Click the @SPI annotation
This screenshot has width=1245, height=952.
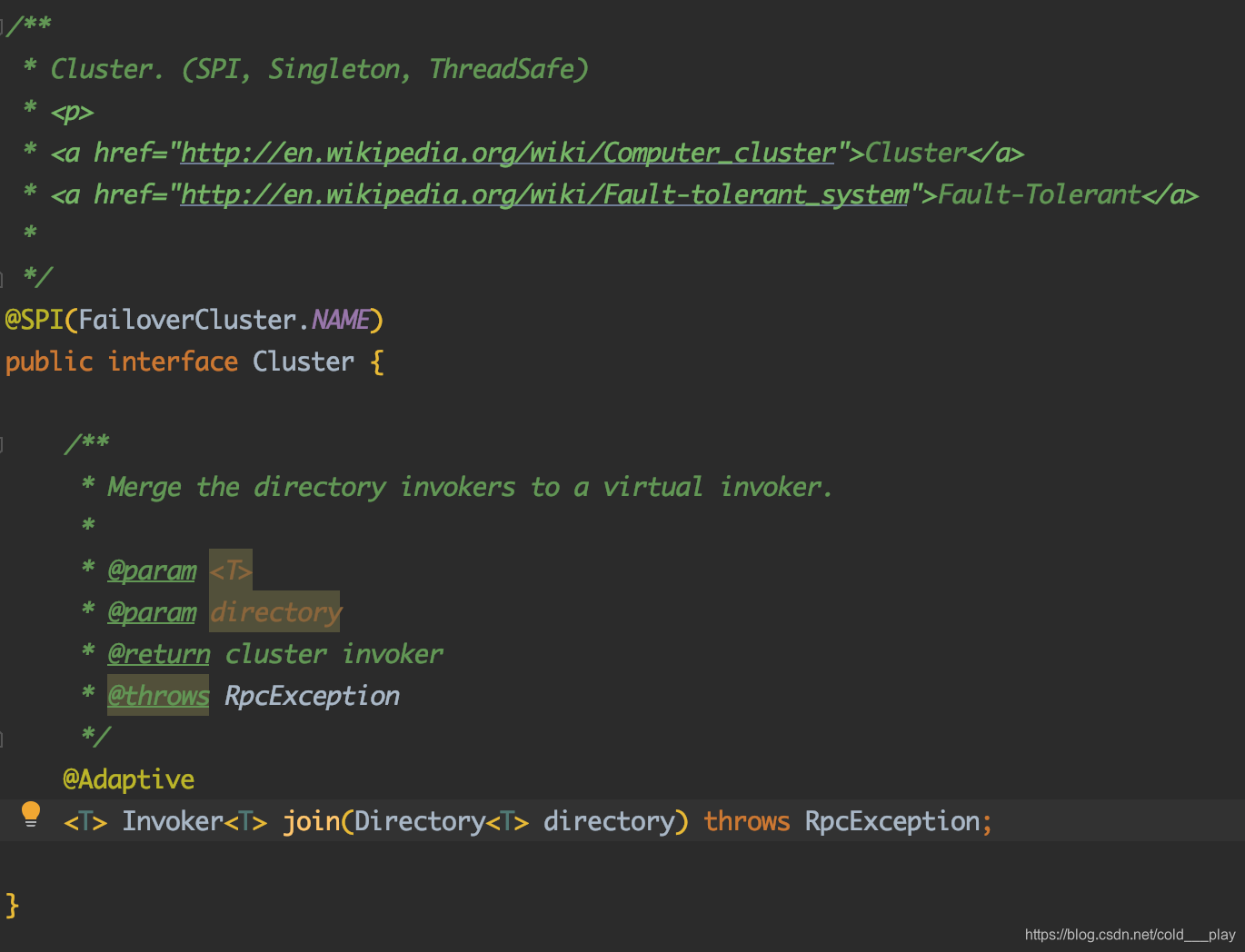tap(34, 320)
